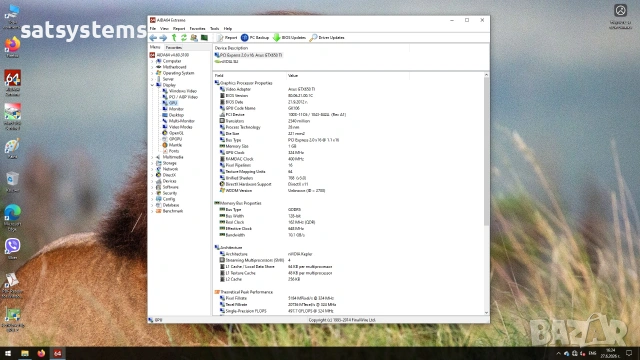This screenshot has height=360, width=640.
Task: Open PC Backup from the toolbar
Action: click(255, 38)
